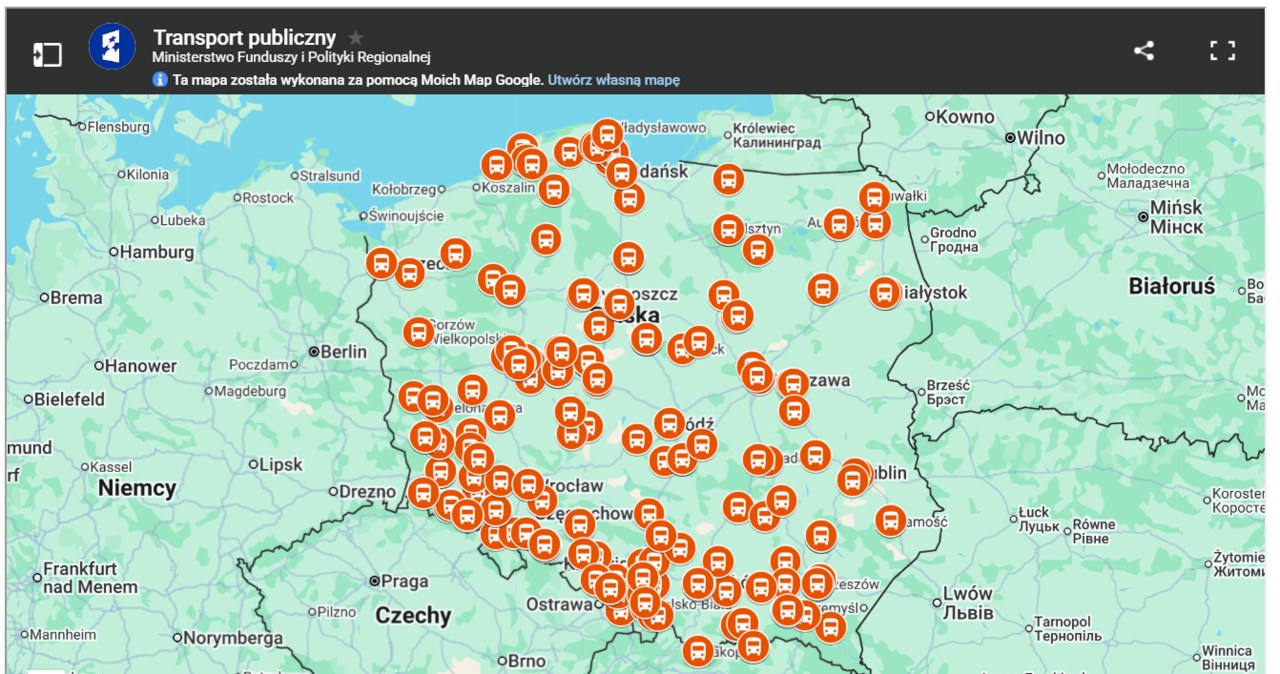1280x674 pixels.
Task: Click the Brno city label
Action: point(526,661)
